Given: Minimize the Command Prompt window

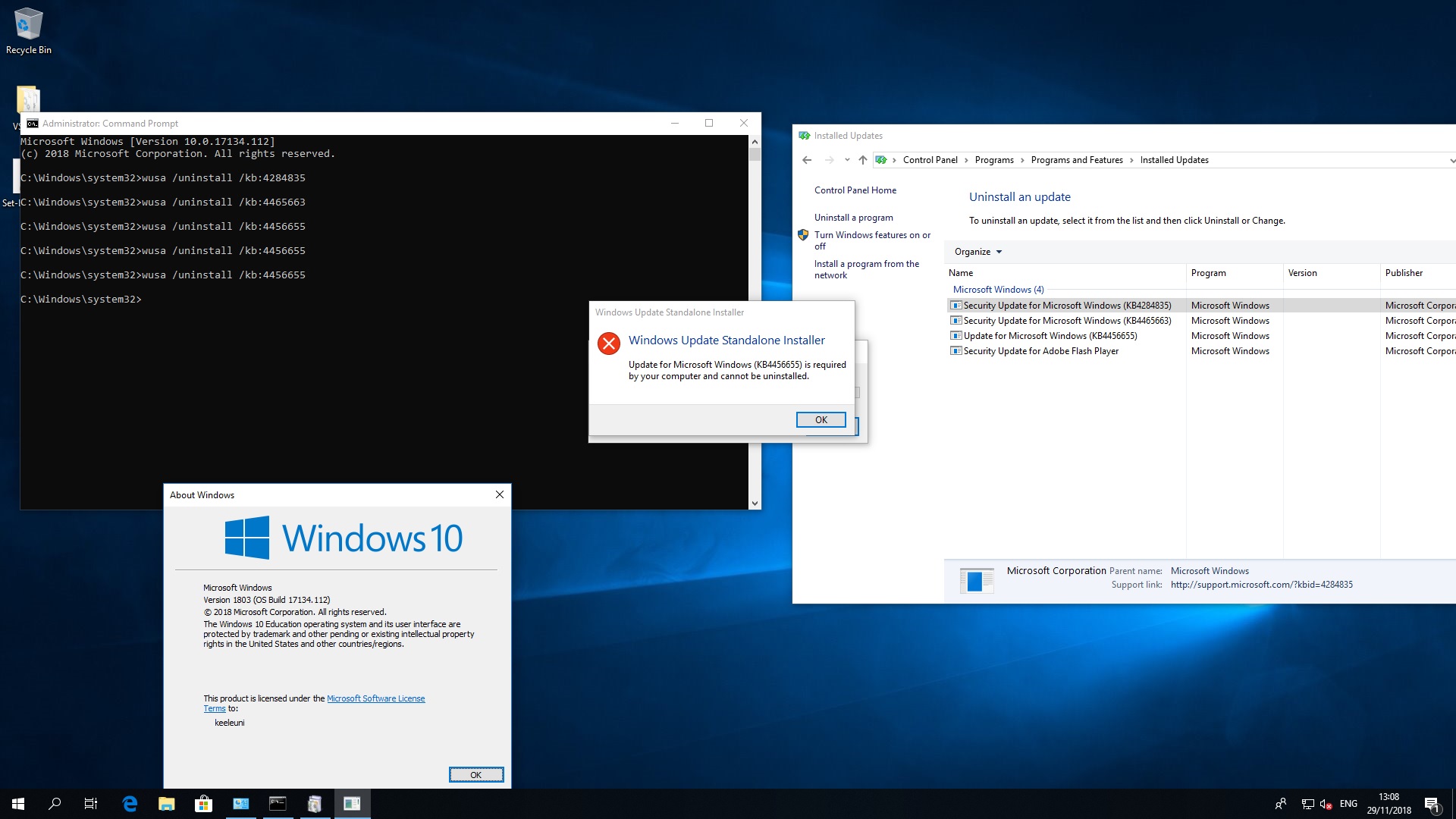Looking at the screenshot, I should click(675, 123).
